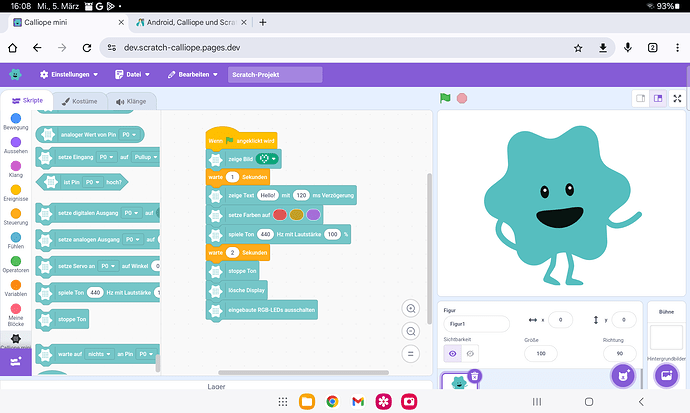Click the stoppe Ton block in palette
690x413 pixels.
(62, 319)
